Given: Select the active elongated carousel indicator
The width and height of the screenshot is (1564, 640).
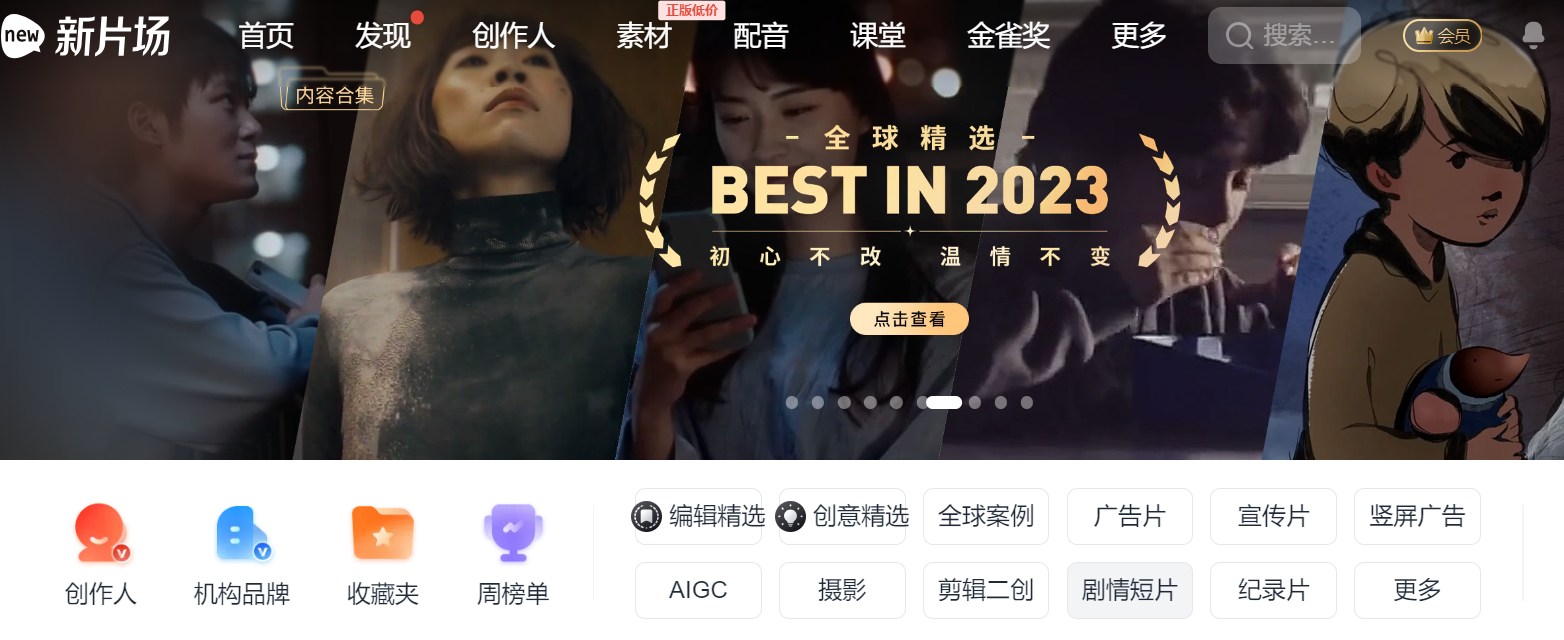Looking at the screenshot, I should point(944,403).
